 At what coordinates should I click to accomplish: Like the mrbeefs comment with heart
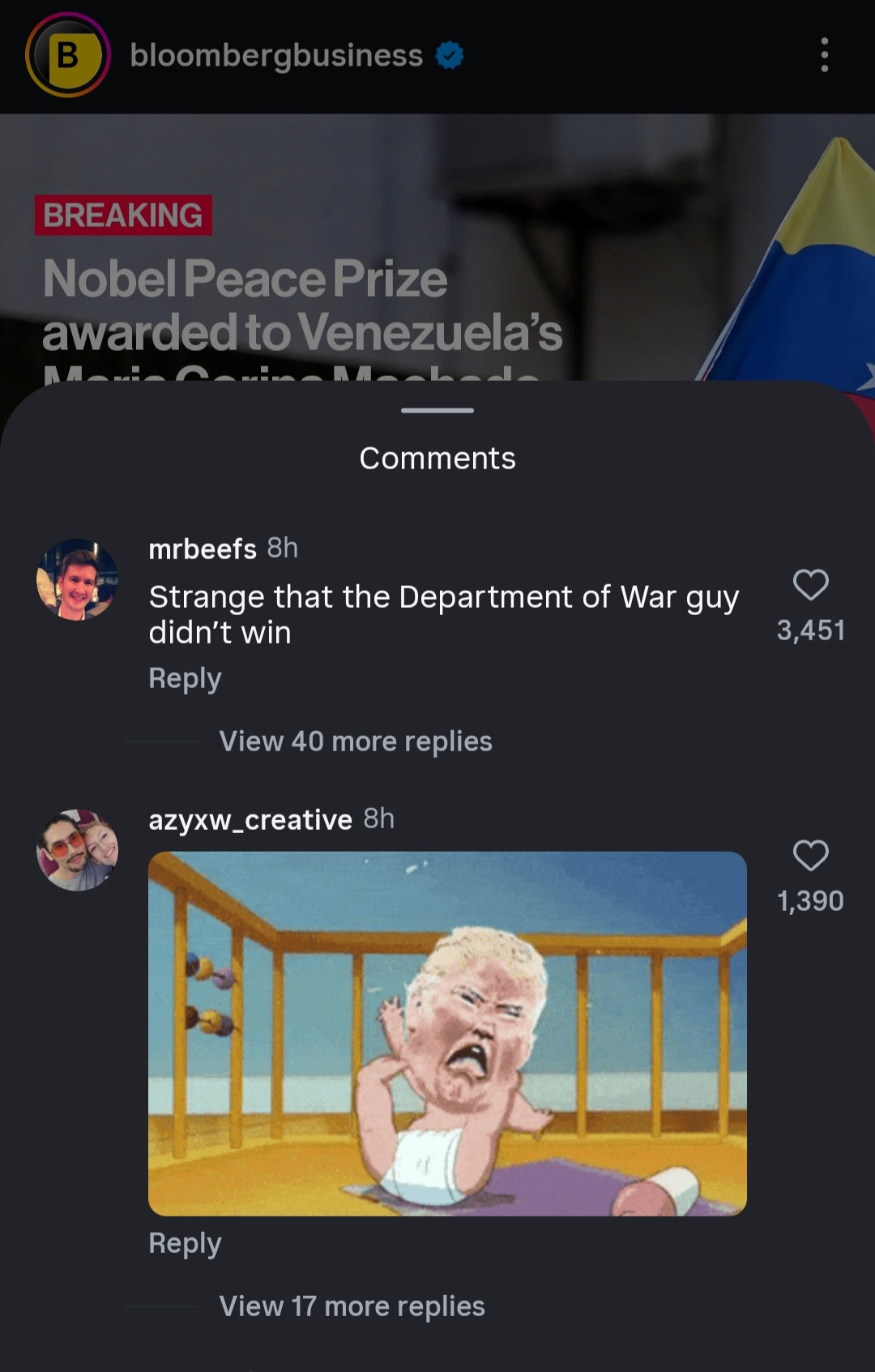tap(810, 584)
